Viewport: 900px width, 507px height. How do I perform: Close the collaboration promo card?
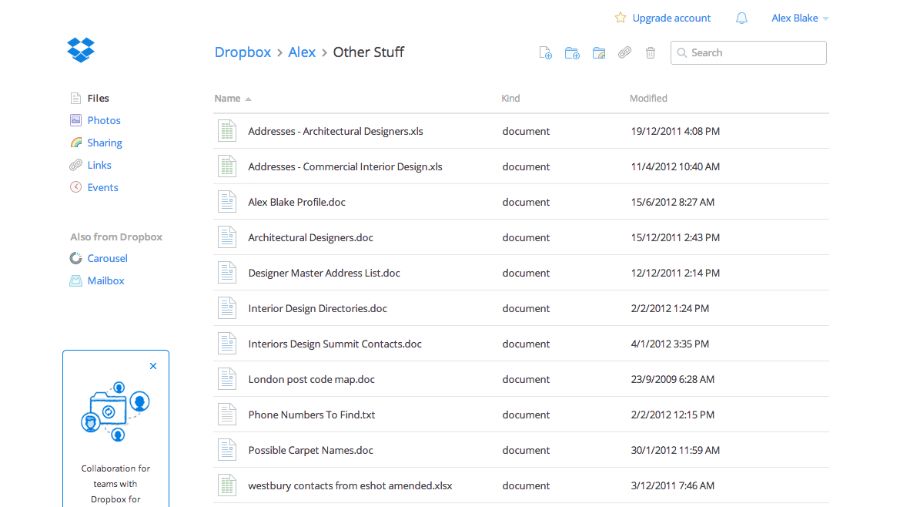[x=153, y=366]
